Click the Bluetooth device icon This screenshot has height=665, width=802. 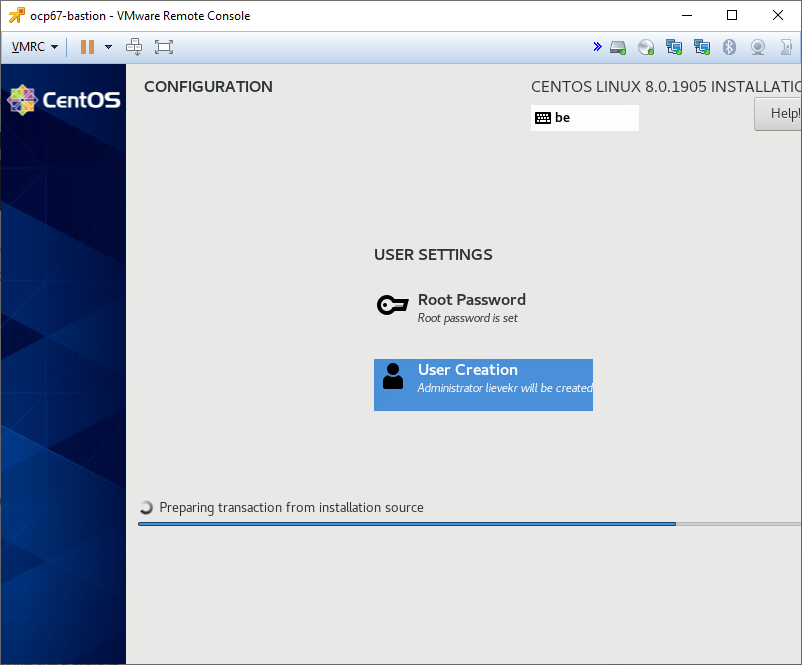729,48
